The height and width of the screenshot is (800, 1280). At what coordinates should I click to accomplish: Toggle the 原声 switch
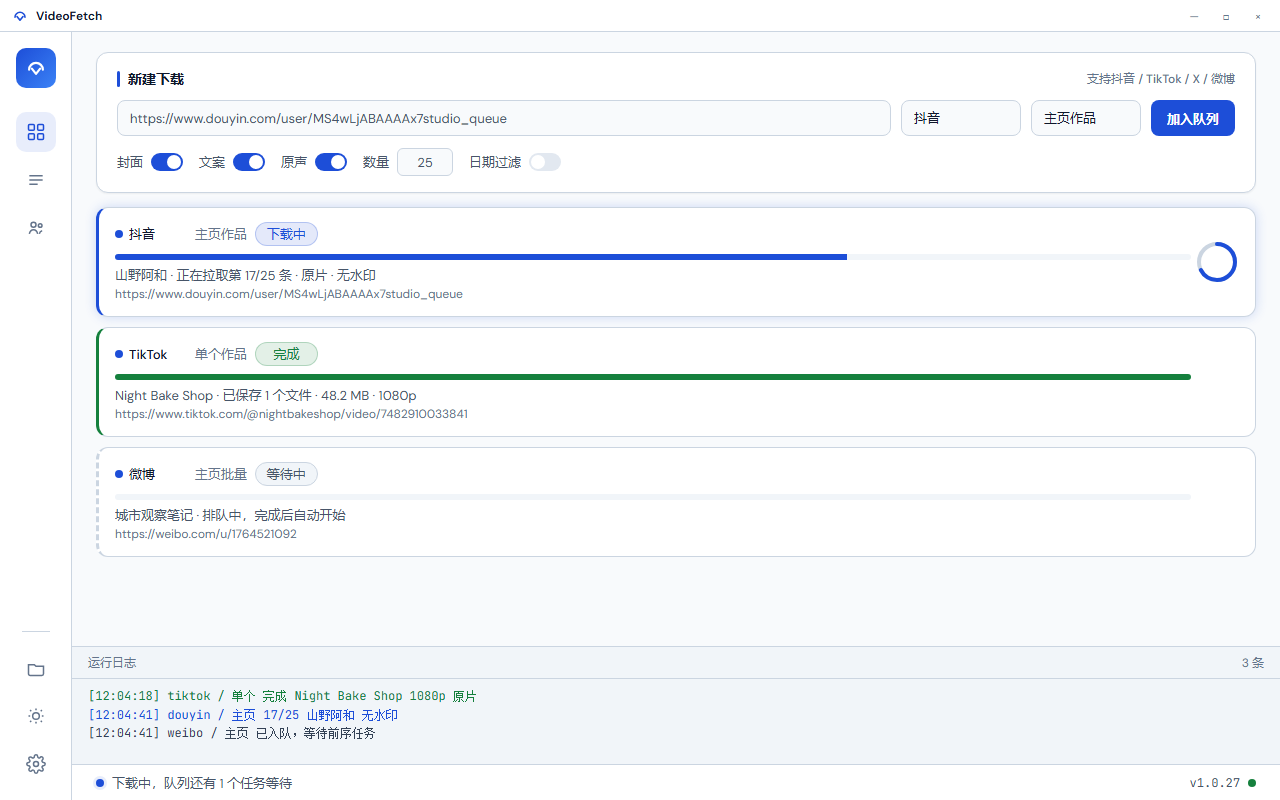pos(331,162)
